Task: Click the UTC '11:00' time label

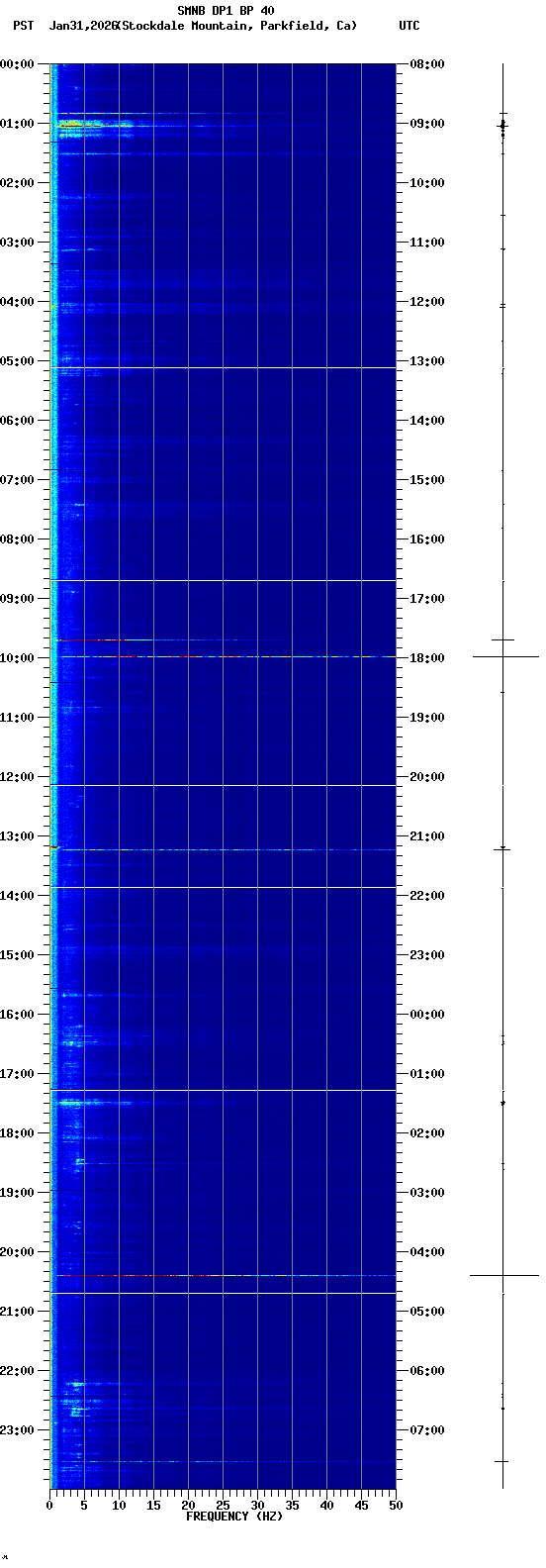Action: coord(427,243)
